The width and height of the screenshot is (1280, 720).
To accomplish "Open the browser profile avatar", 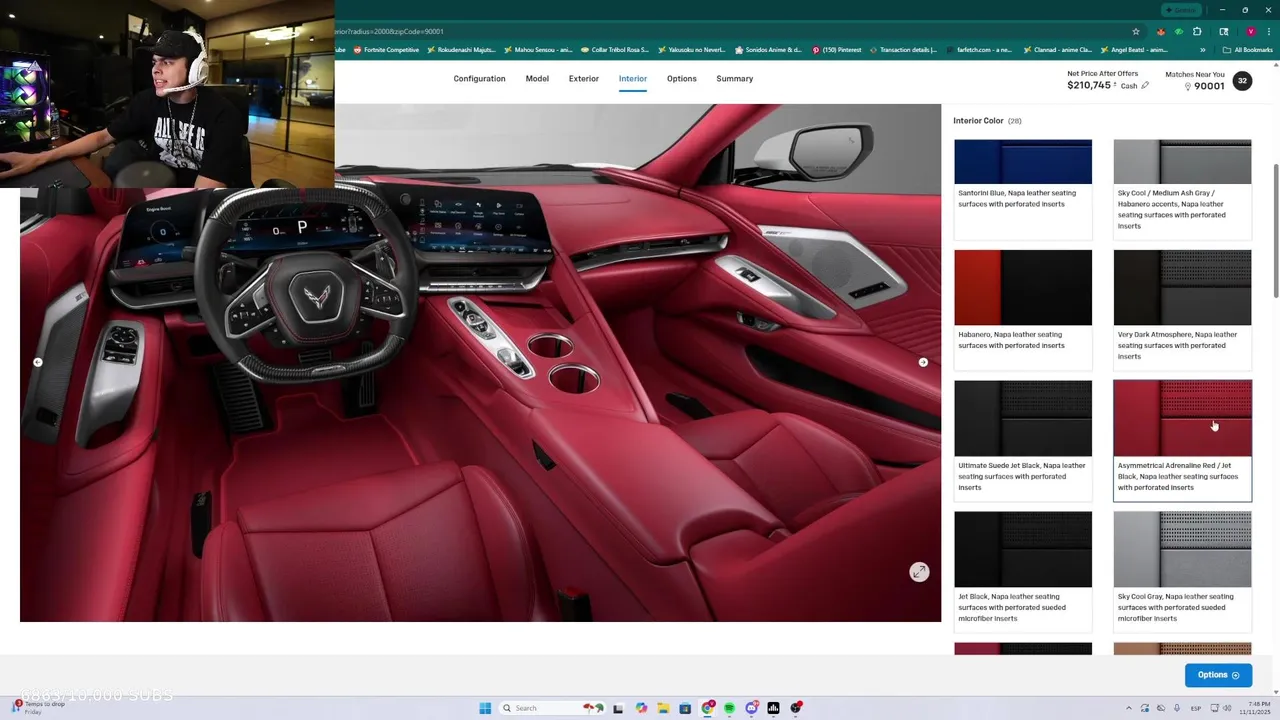I will point(1250,31).
